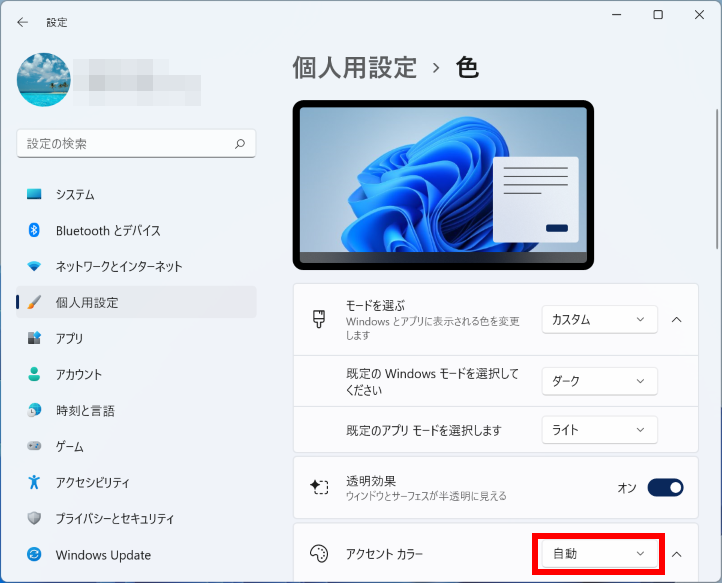Open the カスタム mode dropdown

(x=599, y=319)
